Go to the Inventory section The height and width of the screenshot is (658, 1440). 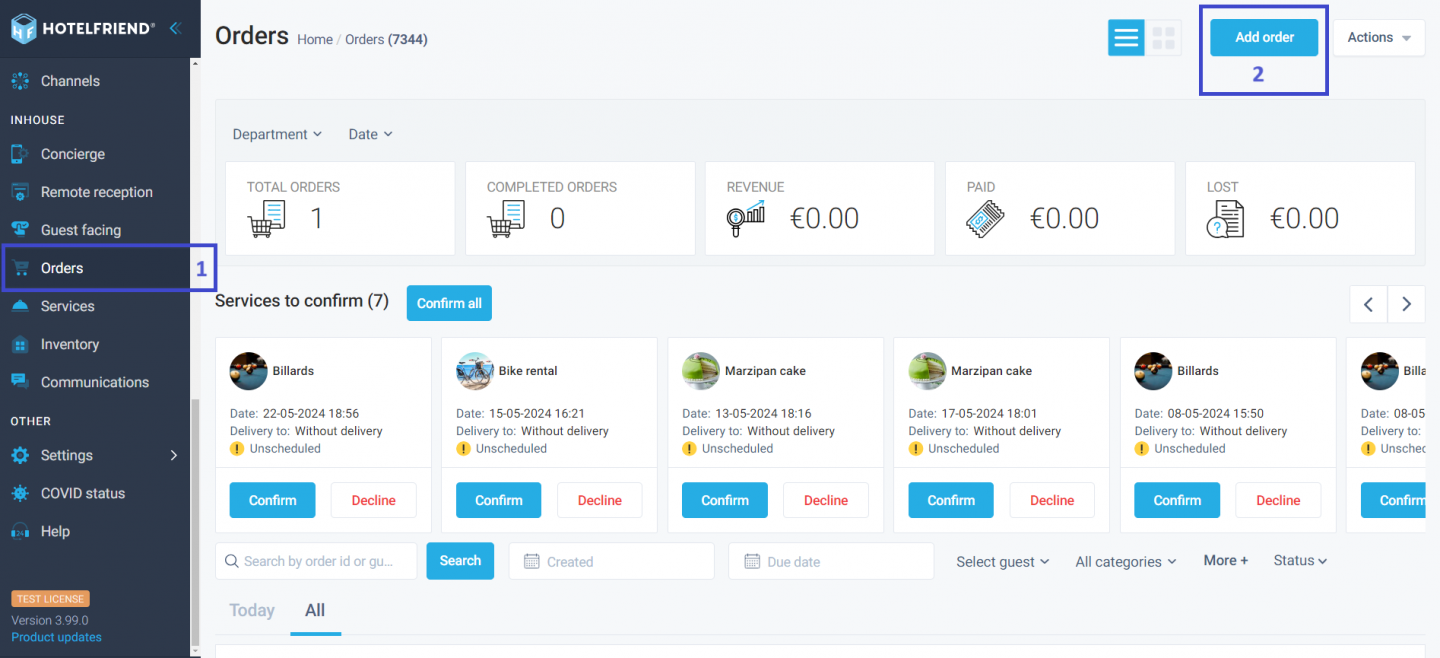click(x=70, y=344)
